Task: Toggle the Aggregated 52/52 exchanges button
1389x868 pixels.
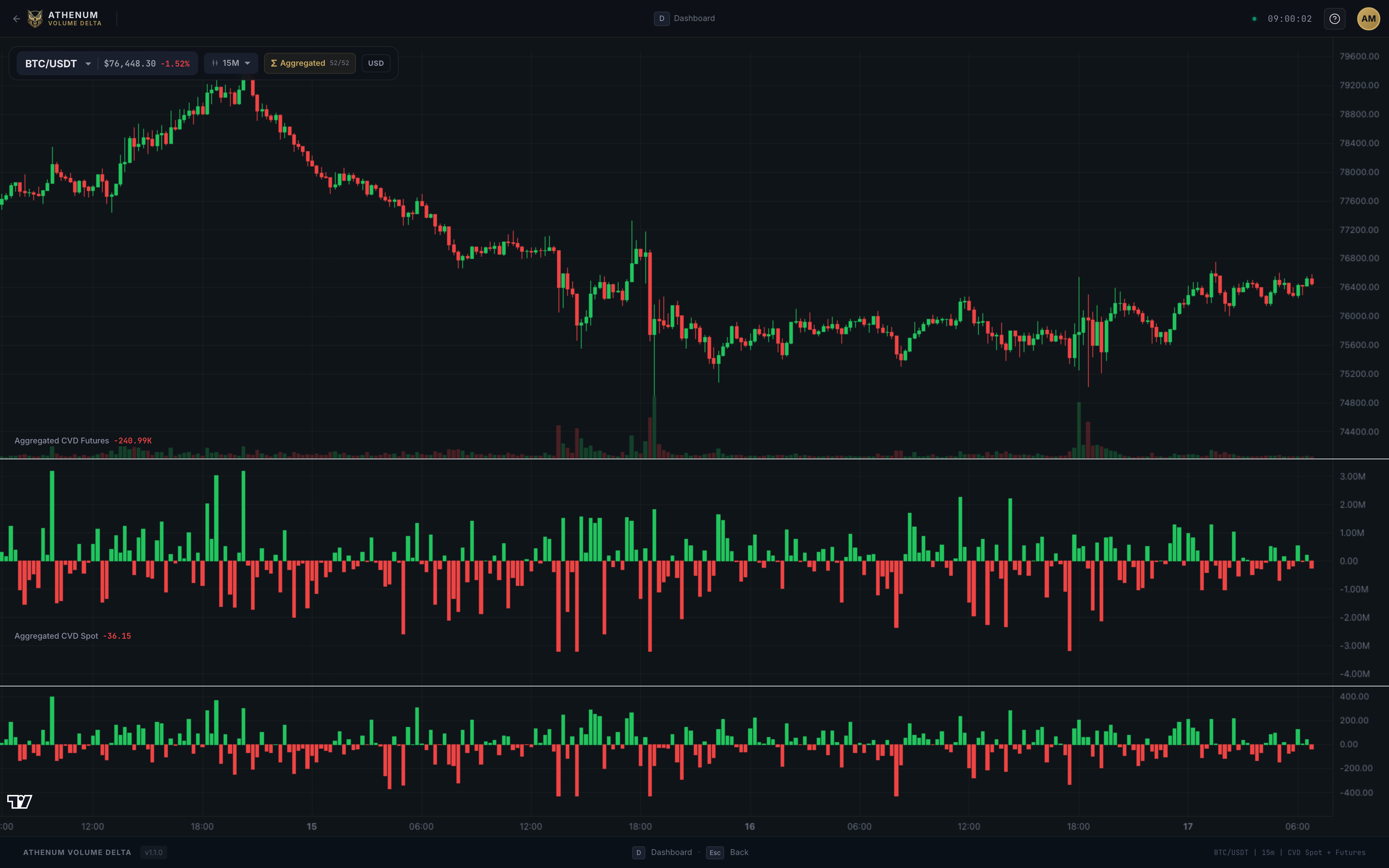Action: pyautogui.click(x=310, y=63)
